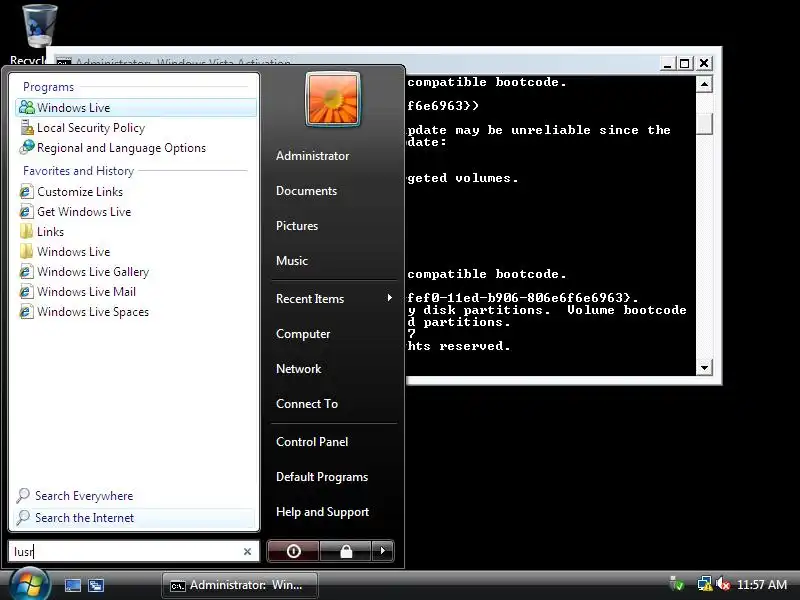800x600 pixels.
Task: Open Pictures from the Start menu
Action: coord(297,226)
